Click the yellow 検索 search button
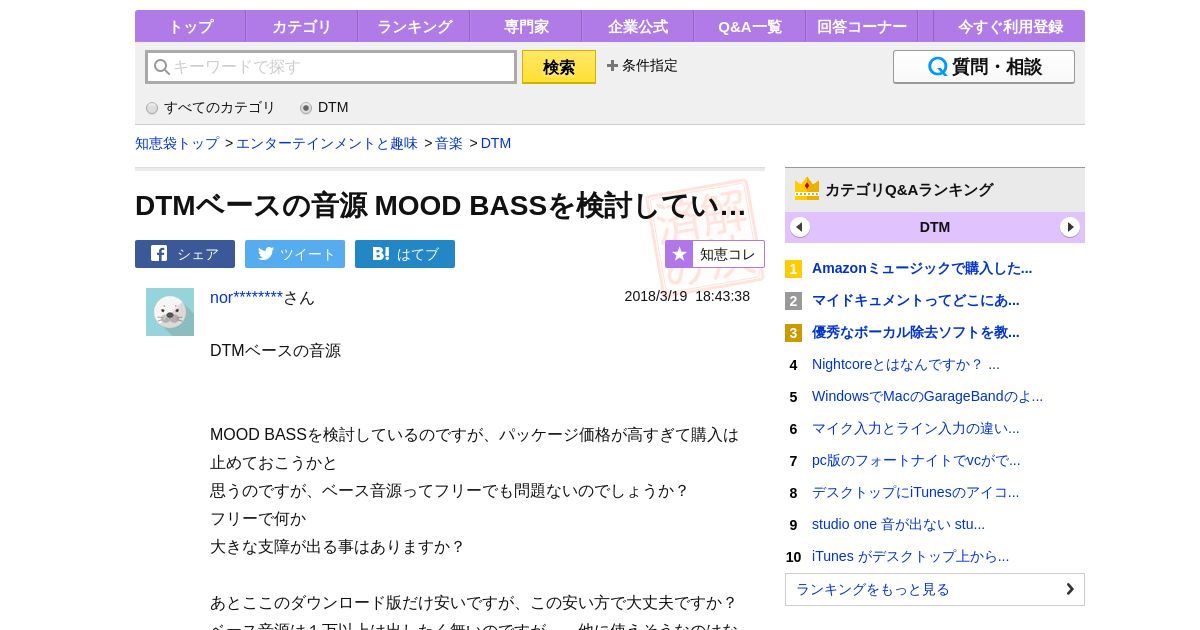The width and height of the screenshot is (1200, 630). point(559,67)
